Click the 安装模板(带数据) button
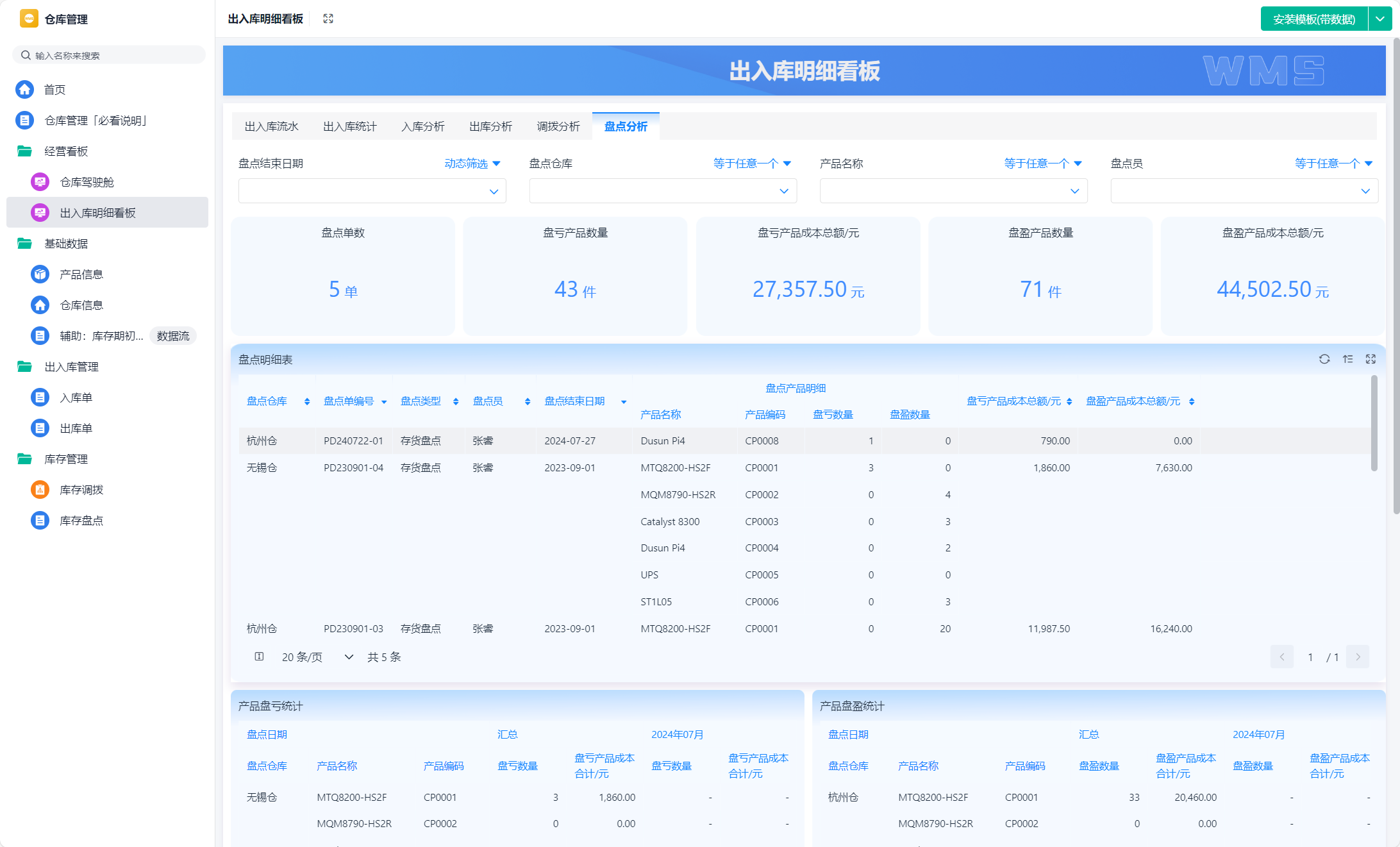Screen dimensions: 1400x847 (x=1313, y=19)
